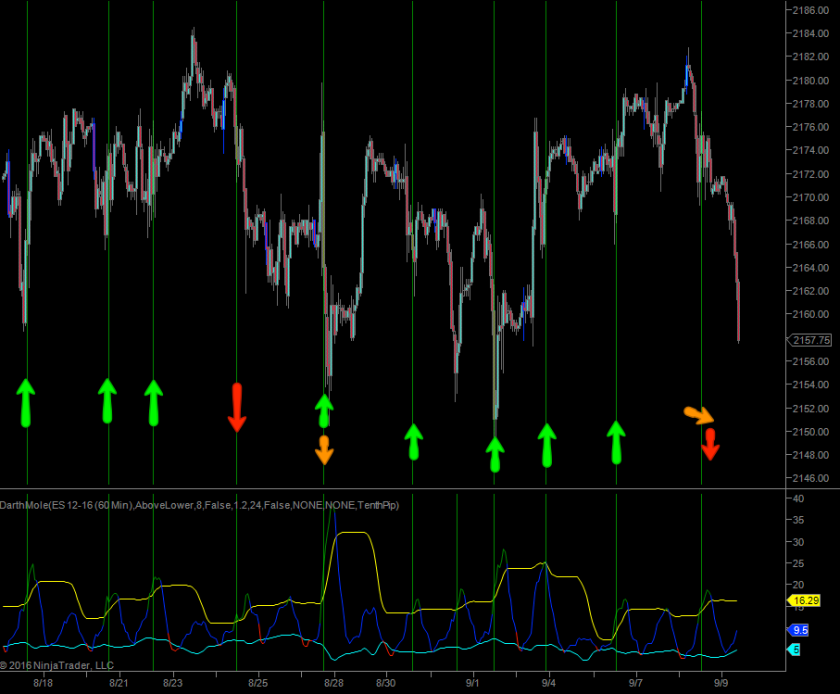Image resolution: width=840 pixels, height=694 pixels.
Task: Click the 30 indicator scale label
Action: click(798, 542)
